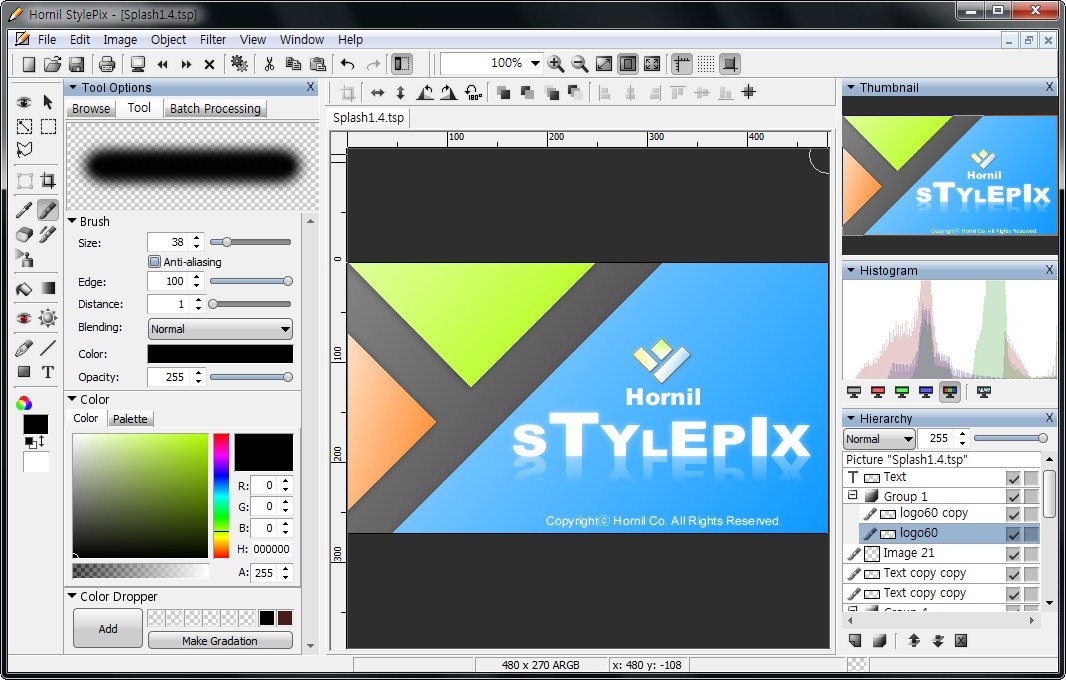Viewport: 1066px width, 680px height.
Task: Select the Eraser tool
Action: 24,235
